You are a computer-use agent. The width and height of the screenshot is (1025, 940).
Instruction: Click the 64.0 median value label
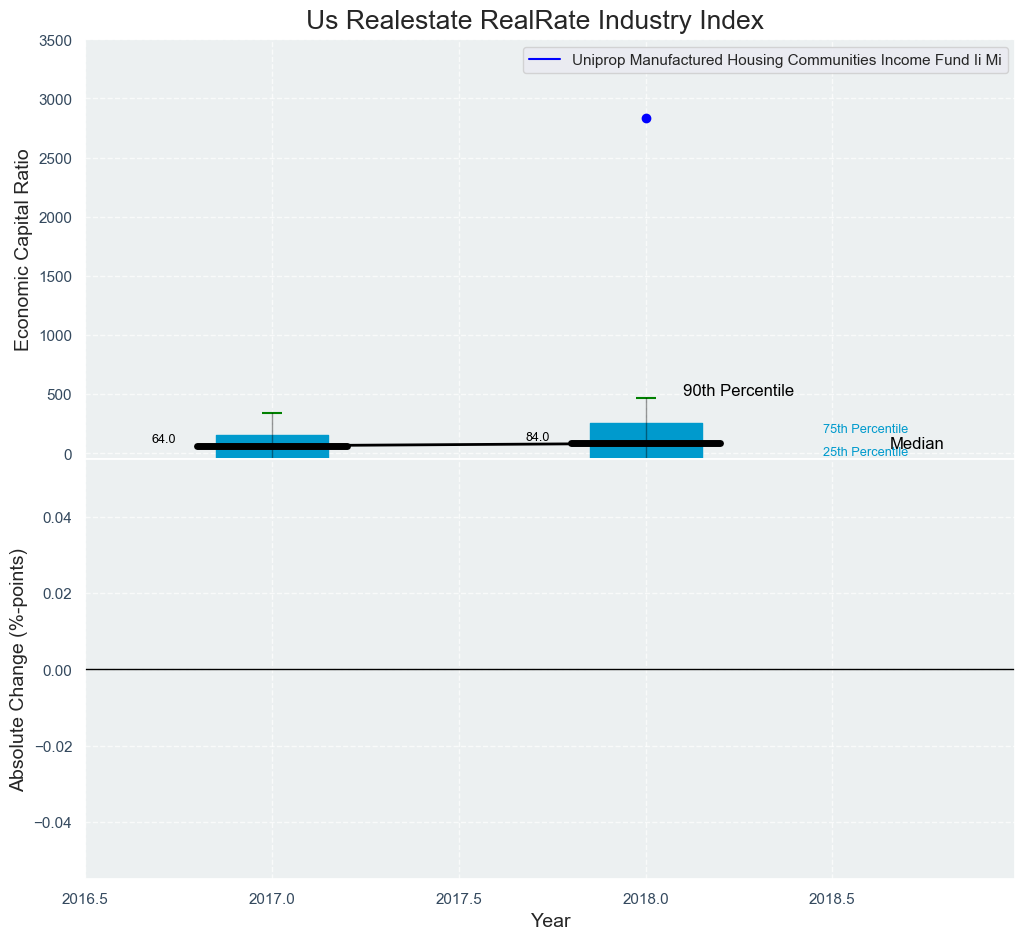tap(163, 439)
